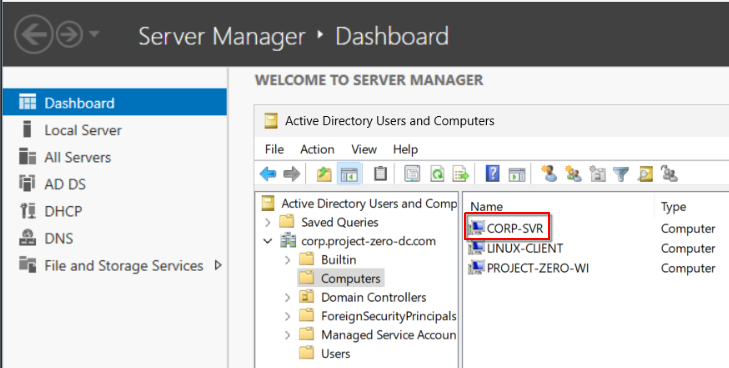Click the Active Directory Users and Computers title icon
Image resolution: width=729 pixels, height=368 pixels.
271,121
